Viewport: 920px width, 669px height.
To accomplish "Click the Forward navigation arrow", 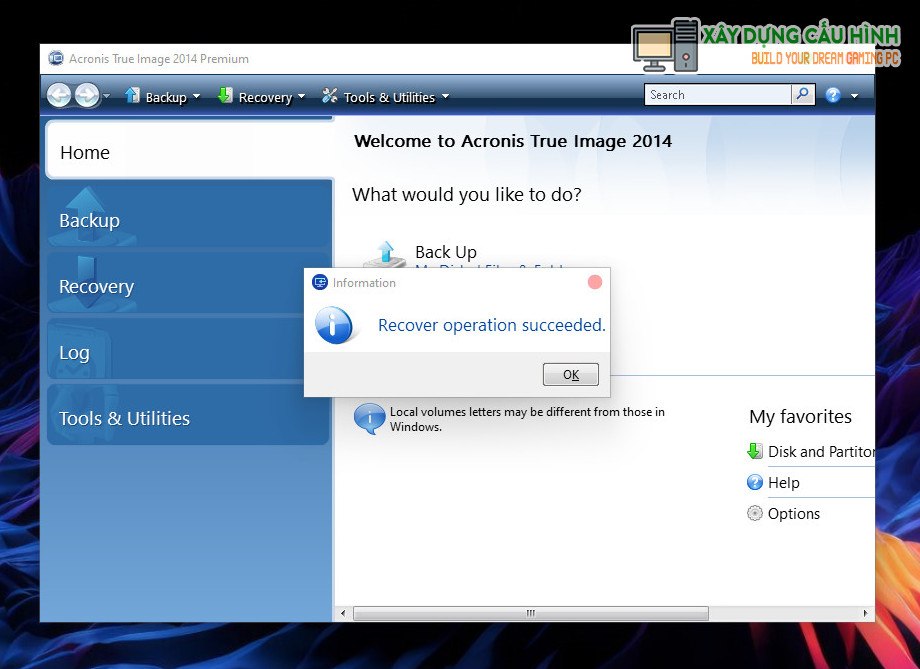I will pyautogui.click(x=87, y=96).
